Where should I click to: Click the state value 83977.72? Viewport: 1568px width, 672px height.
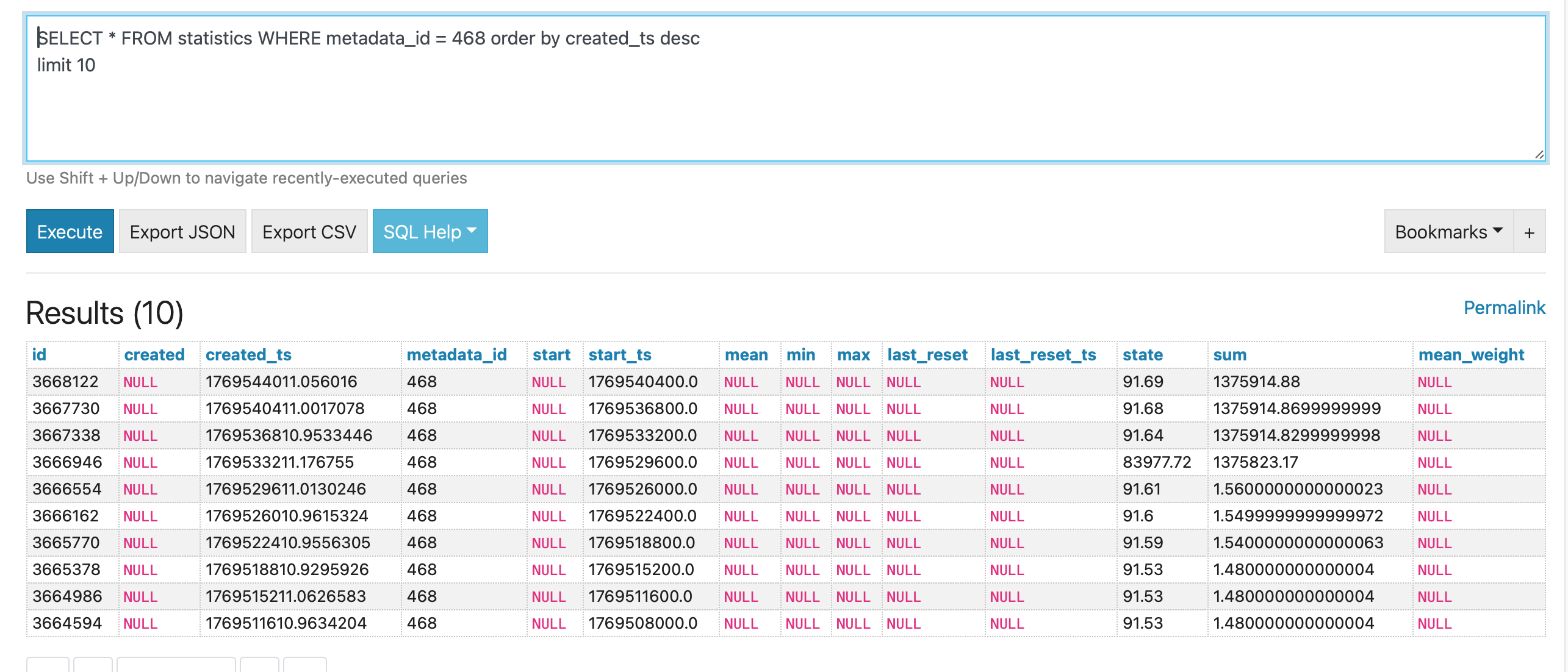pyautogui.click(x=1156, y=462)
